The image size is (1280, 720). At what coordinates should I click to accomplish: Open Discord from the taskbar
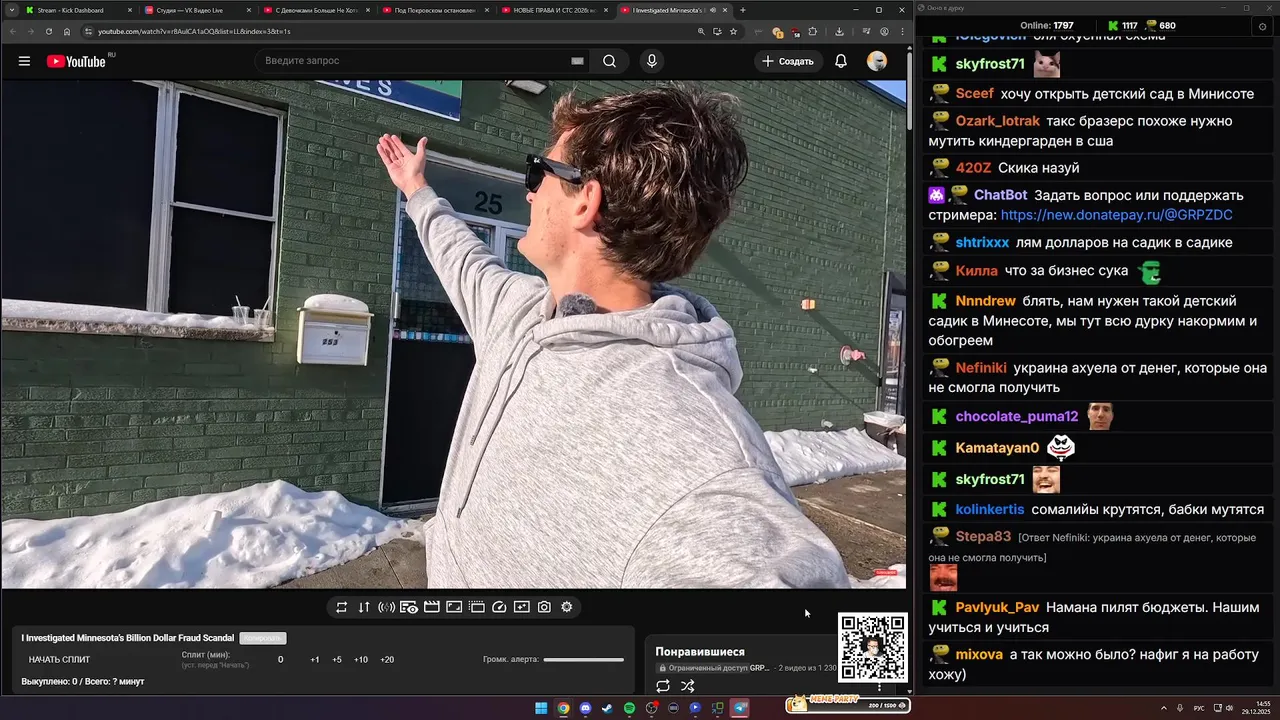pos(586,708)
